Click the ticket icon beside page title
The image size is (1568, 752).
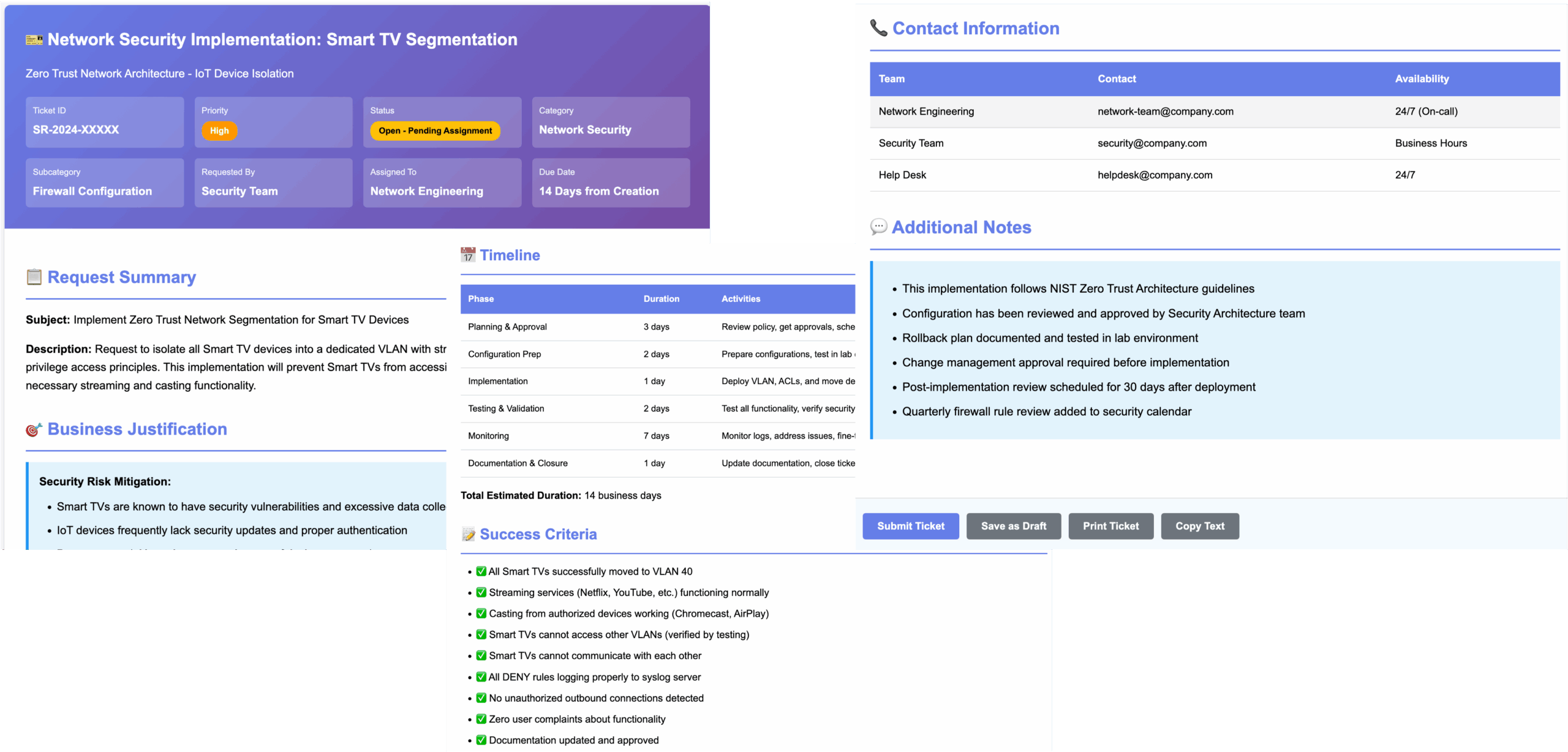click(34, 40)
